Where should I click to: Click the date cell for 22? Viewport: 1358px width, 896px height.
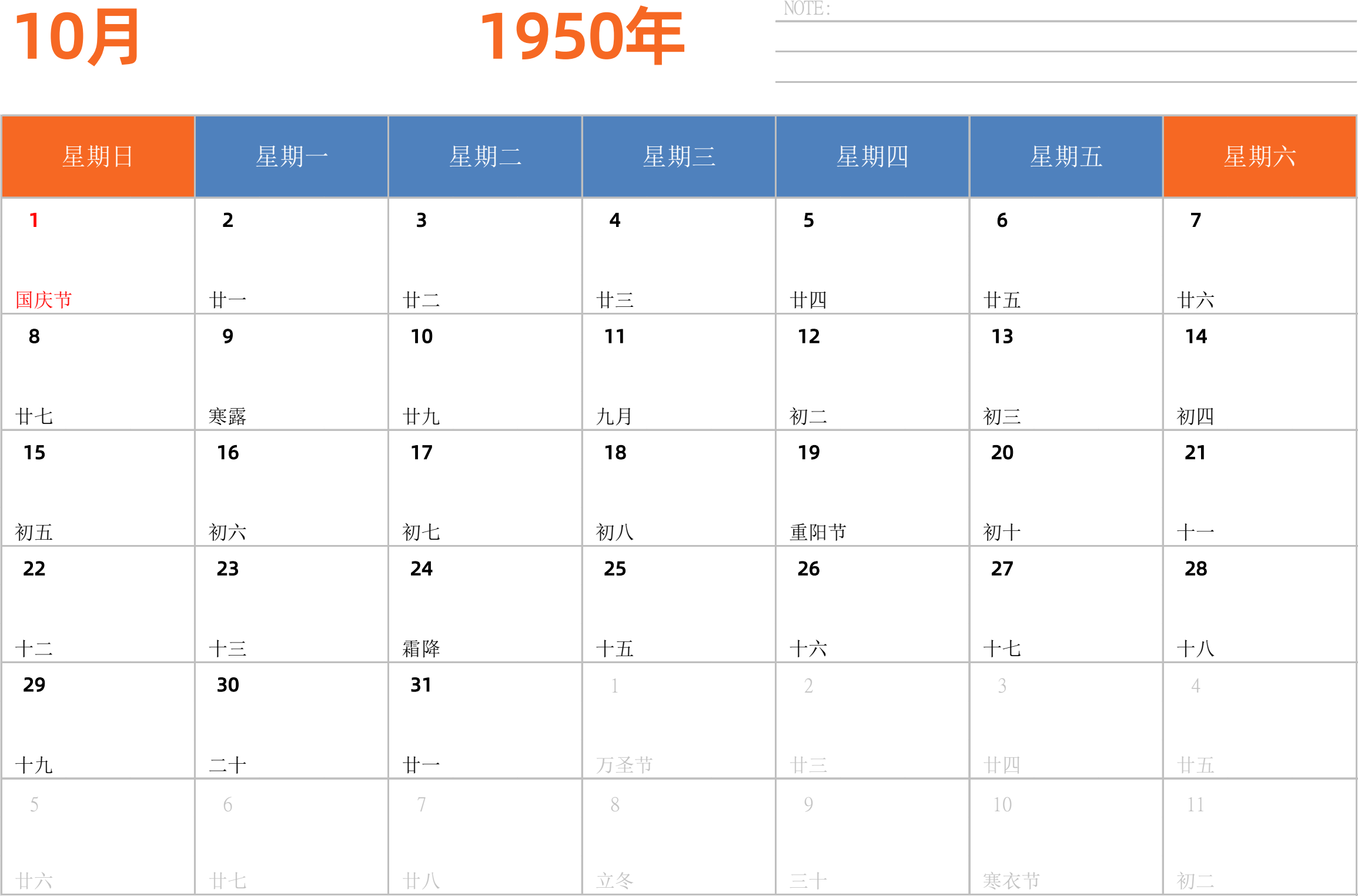point(98,604)
